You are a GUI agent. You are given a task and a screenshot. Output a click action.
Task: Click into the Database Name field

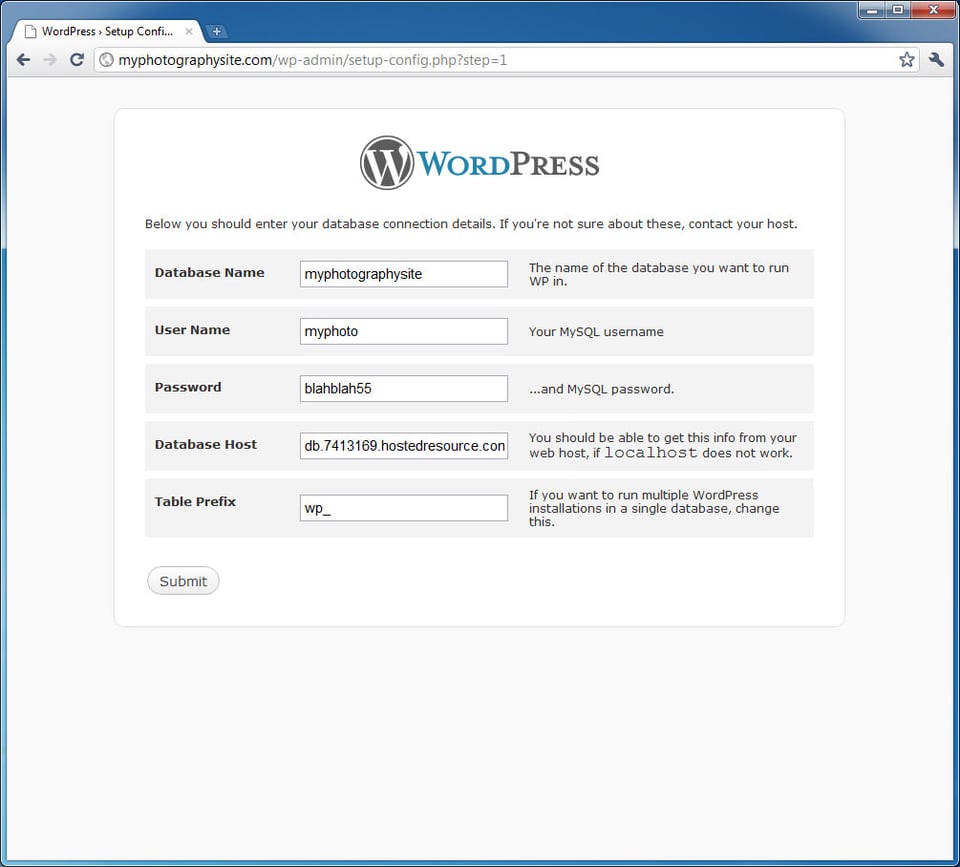(403, 274)
